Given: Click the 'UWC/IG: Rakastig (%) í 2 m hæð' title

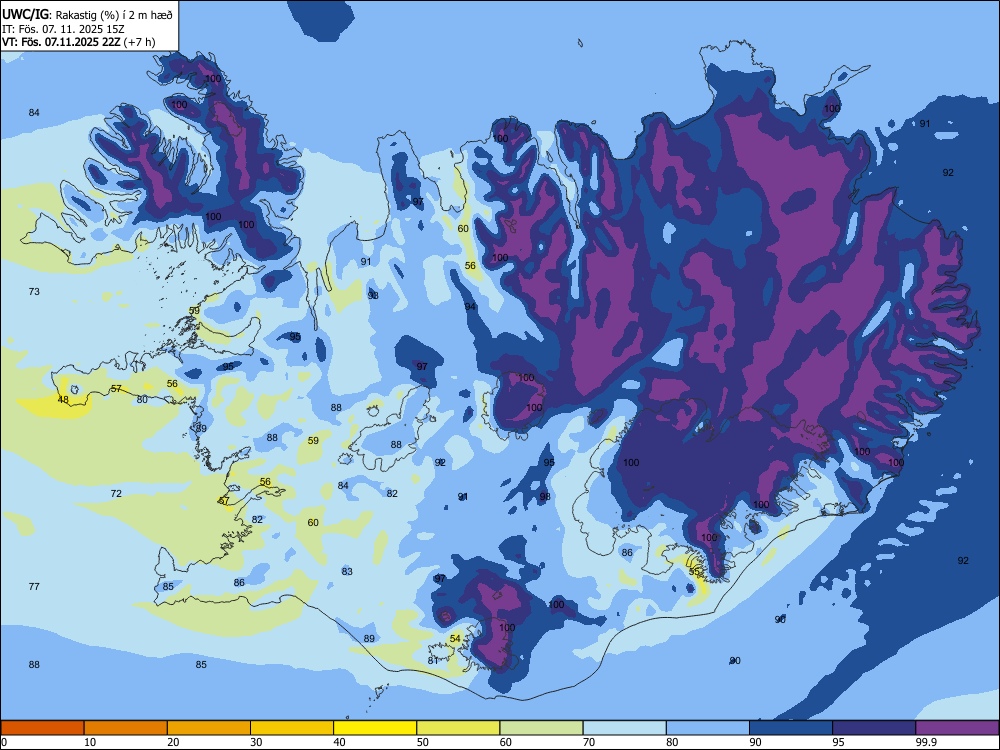Looking at the screenshot, I should point(87,14).
